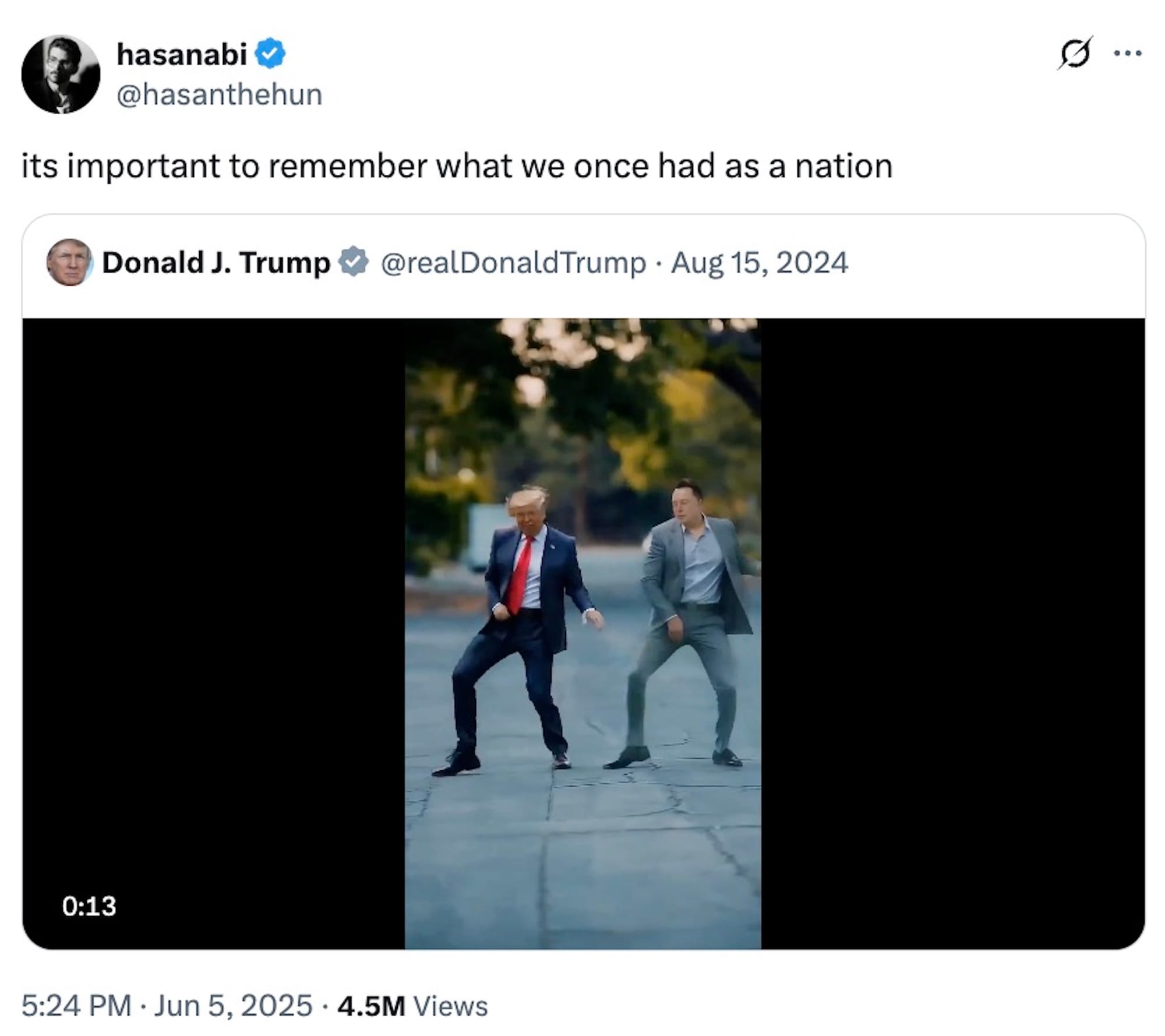Click the Donald J. Trump name link
1165x1036 pixels.
point(216,262)
